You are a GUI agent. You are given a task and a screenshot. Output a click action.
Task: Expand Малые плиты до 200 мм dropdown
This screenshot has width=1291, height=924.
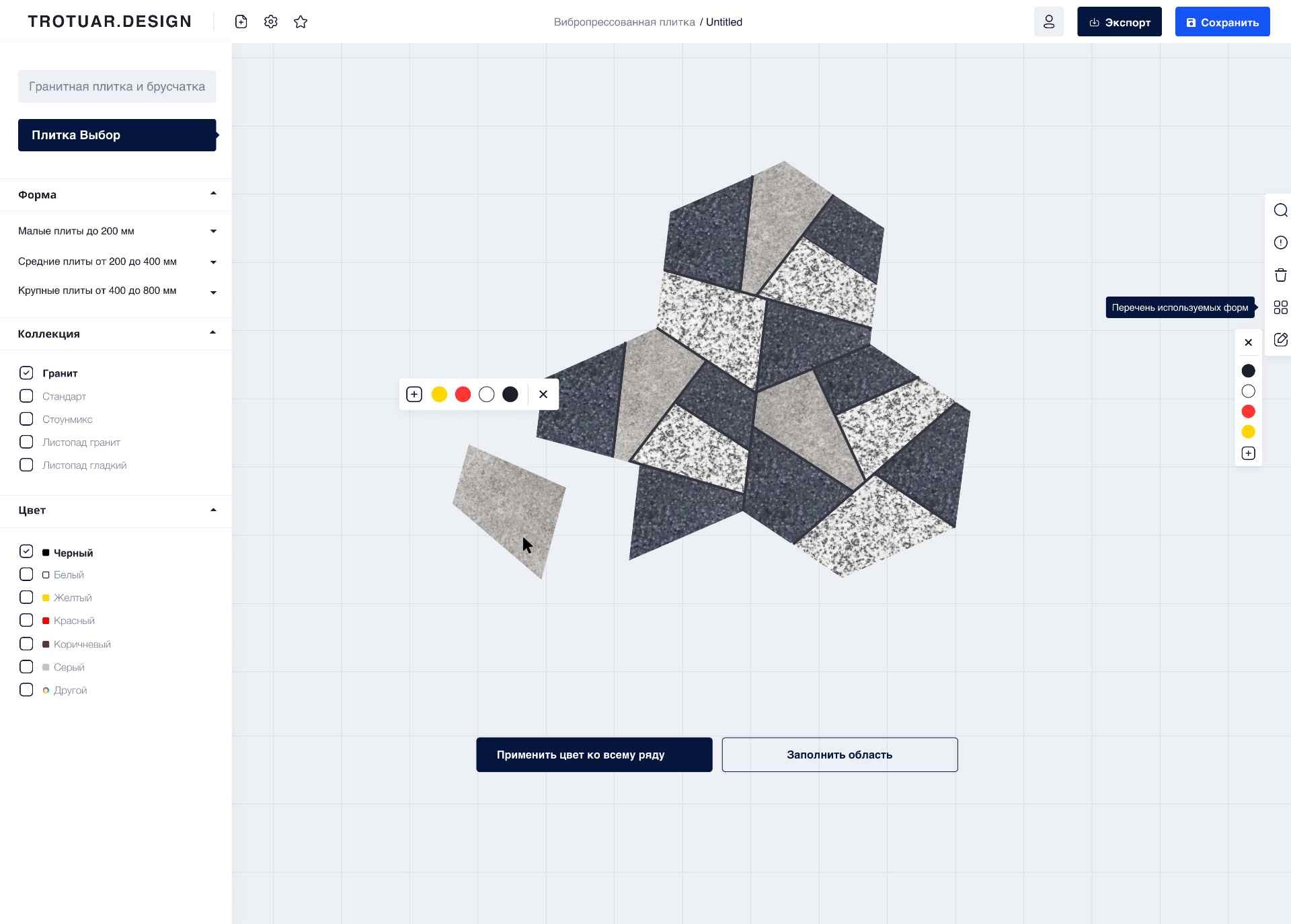pos(213,231)
